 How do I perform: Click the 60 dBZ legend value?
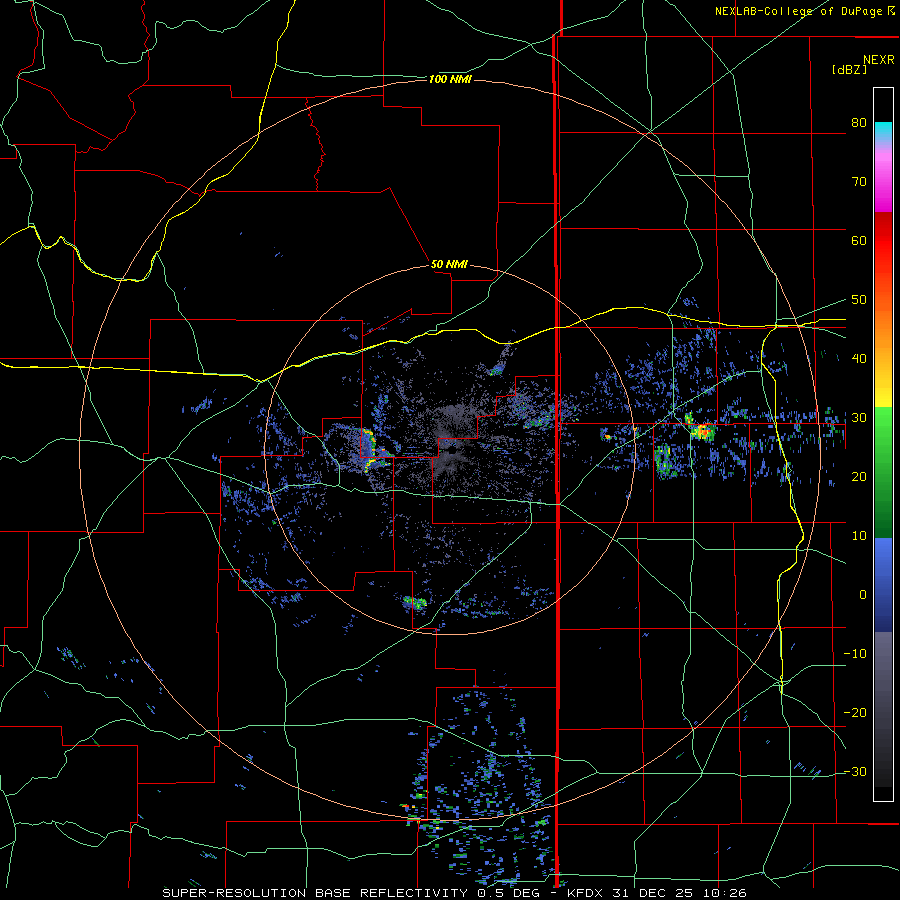pyautogui.click(x=859, y=240)
